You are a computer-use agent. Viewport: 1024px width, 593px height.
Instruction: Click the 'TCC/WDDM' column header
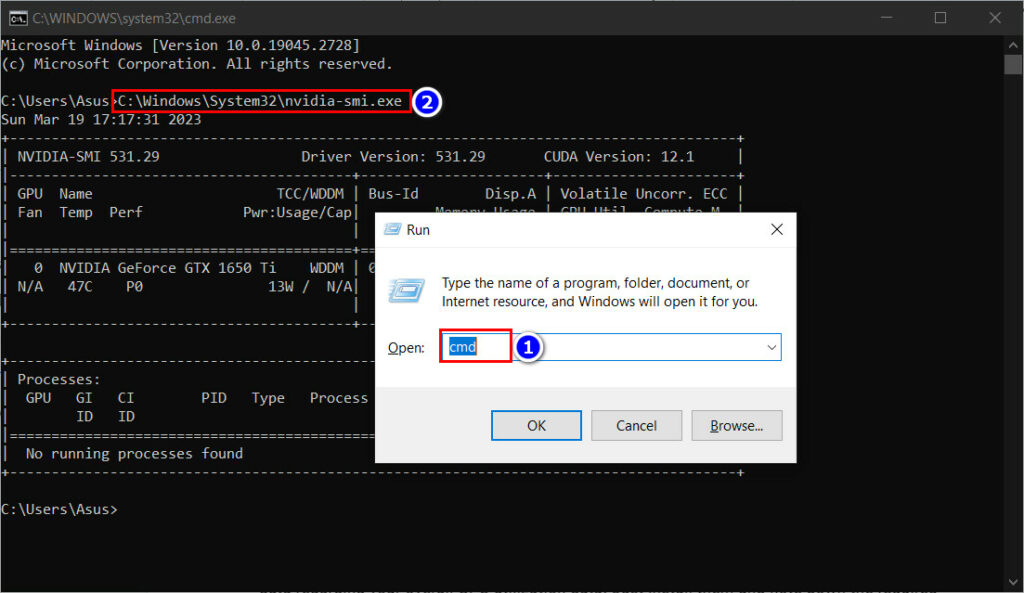(310, 194)
